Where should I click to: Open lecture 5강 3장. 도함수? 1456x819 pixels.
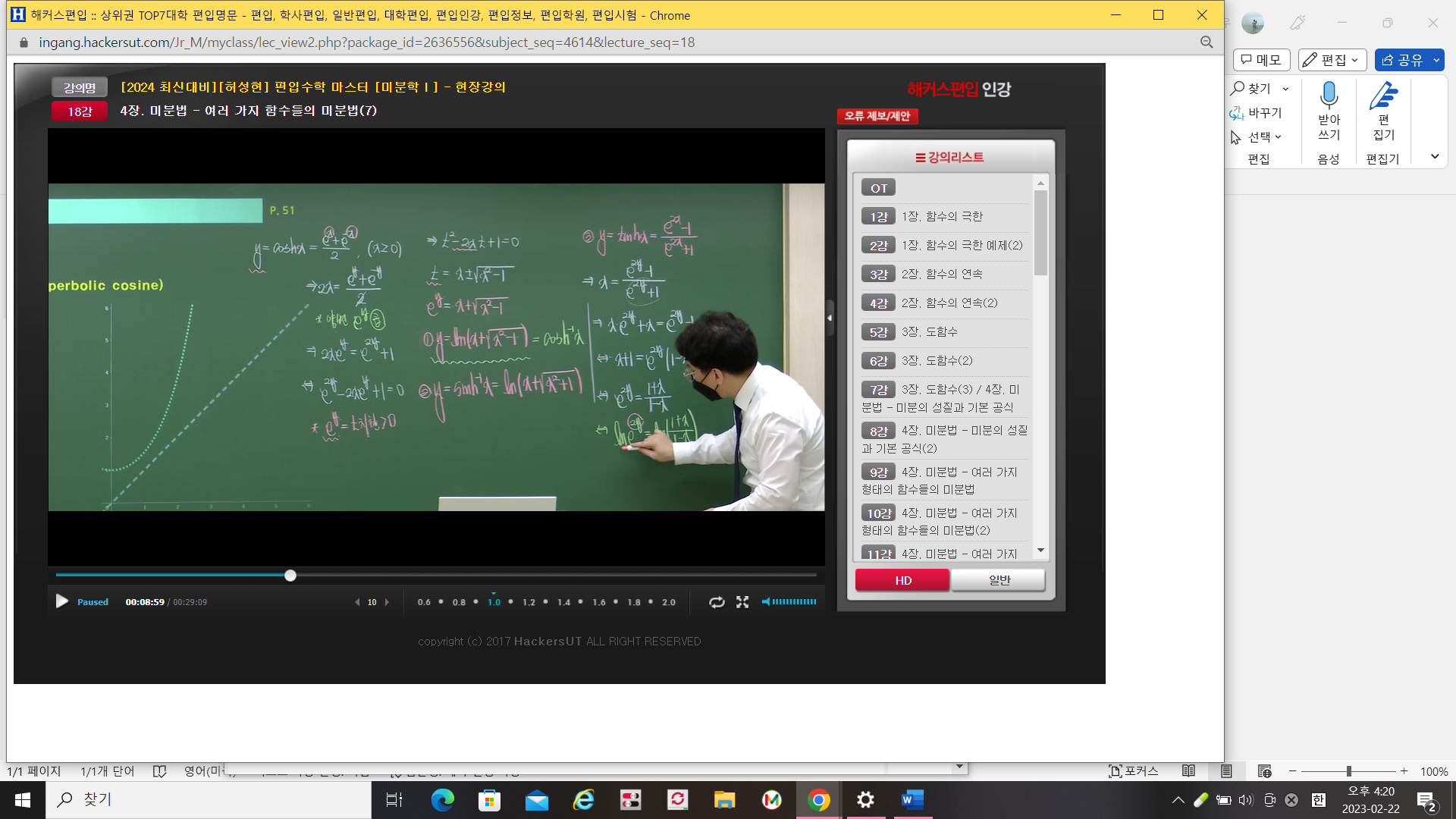pyautogui.click(x=929, y=332)
